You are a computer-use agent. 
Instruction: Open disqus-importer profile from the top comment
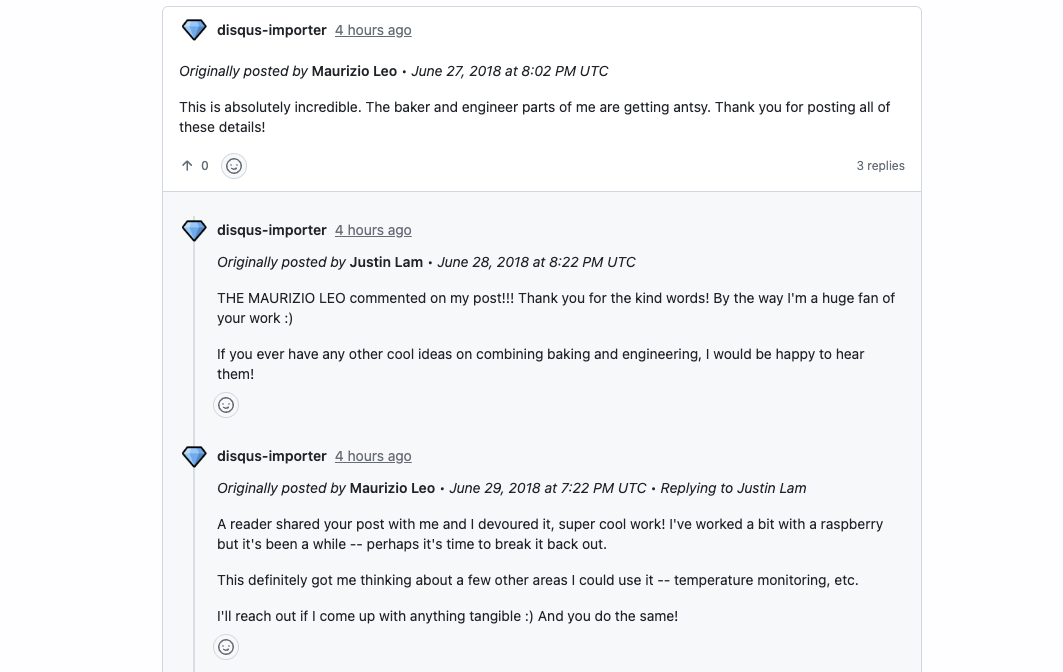[272, 30]
